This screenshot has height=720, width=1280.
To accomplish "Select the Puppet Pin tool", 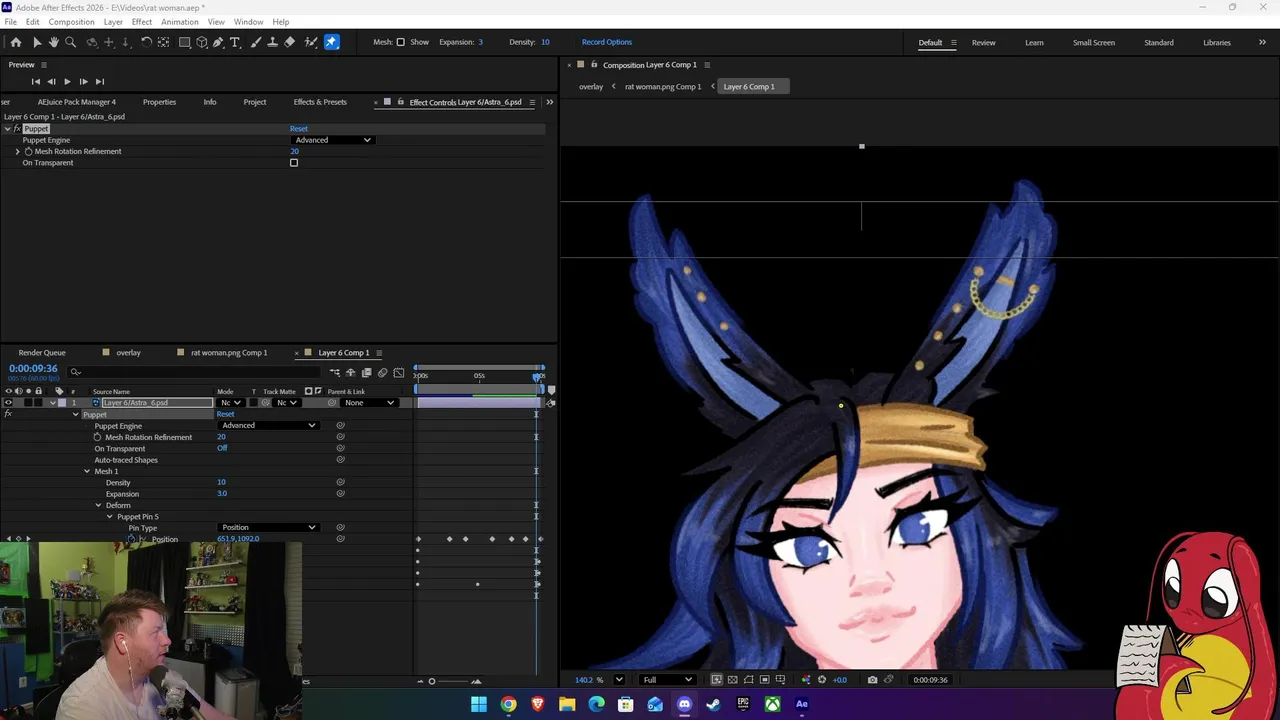I will coord(331,42).
